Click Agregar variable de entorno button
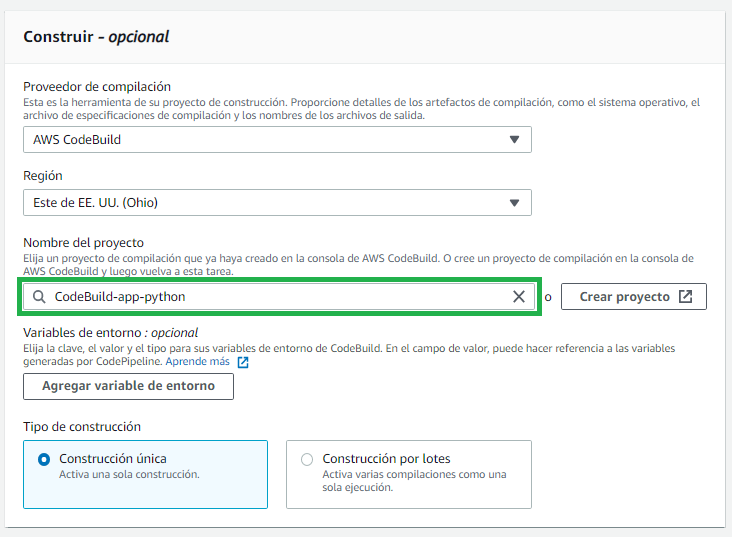 [128, 386]
